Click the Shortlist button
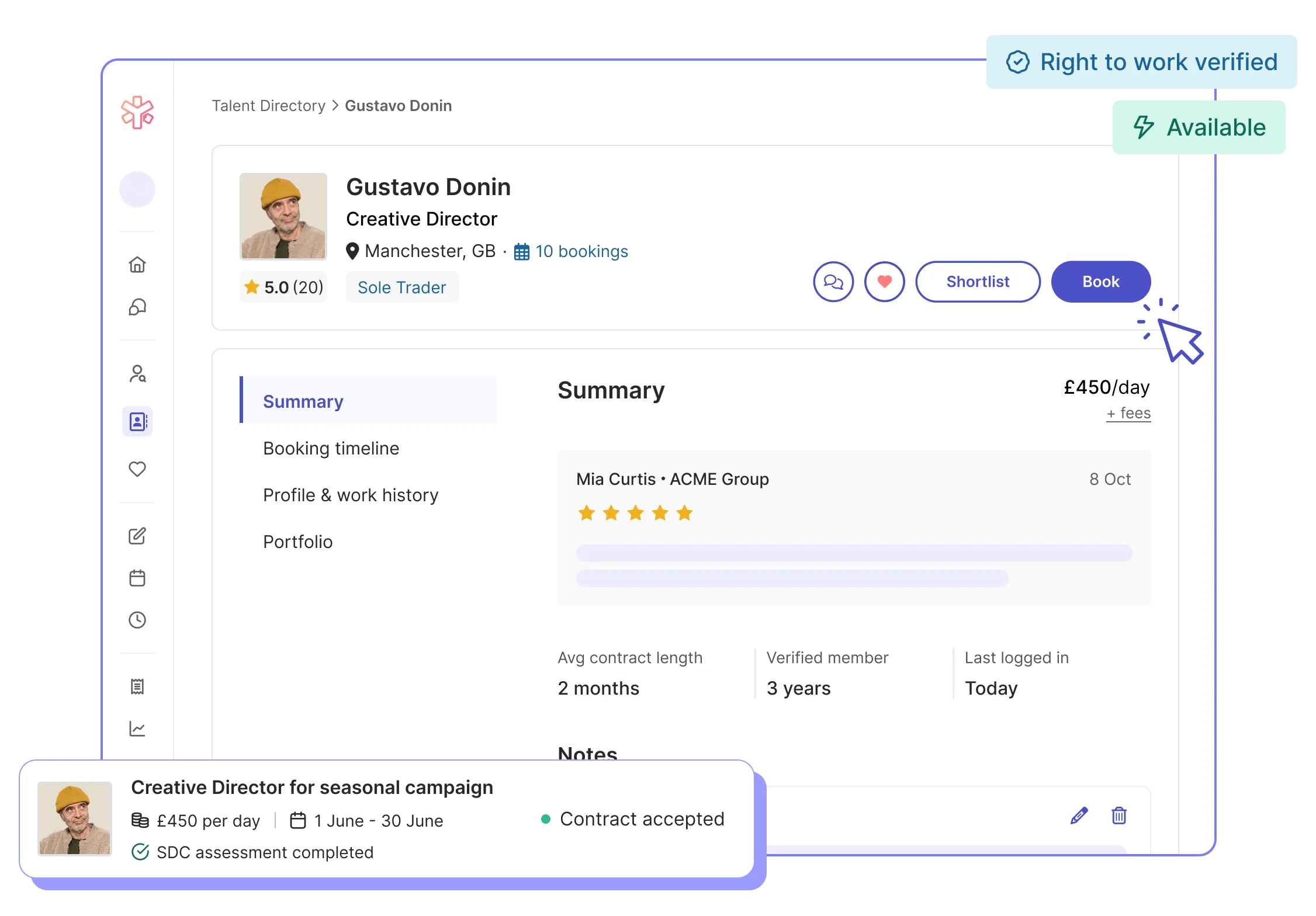Viewport: 1316px width, 916px height. coord(978,282)
